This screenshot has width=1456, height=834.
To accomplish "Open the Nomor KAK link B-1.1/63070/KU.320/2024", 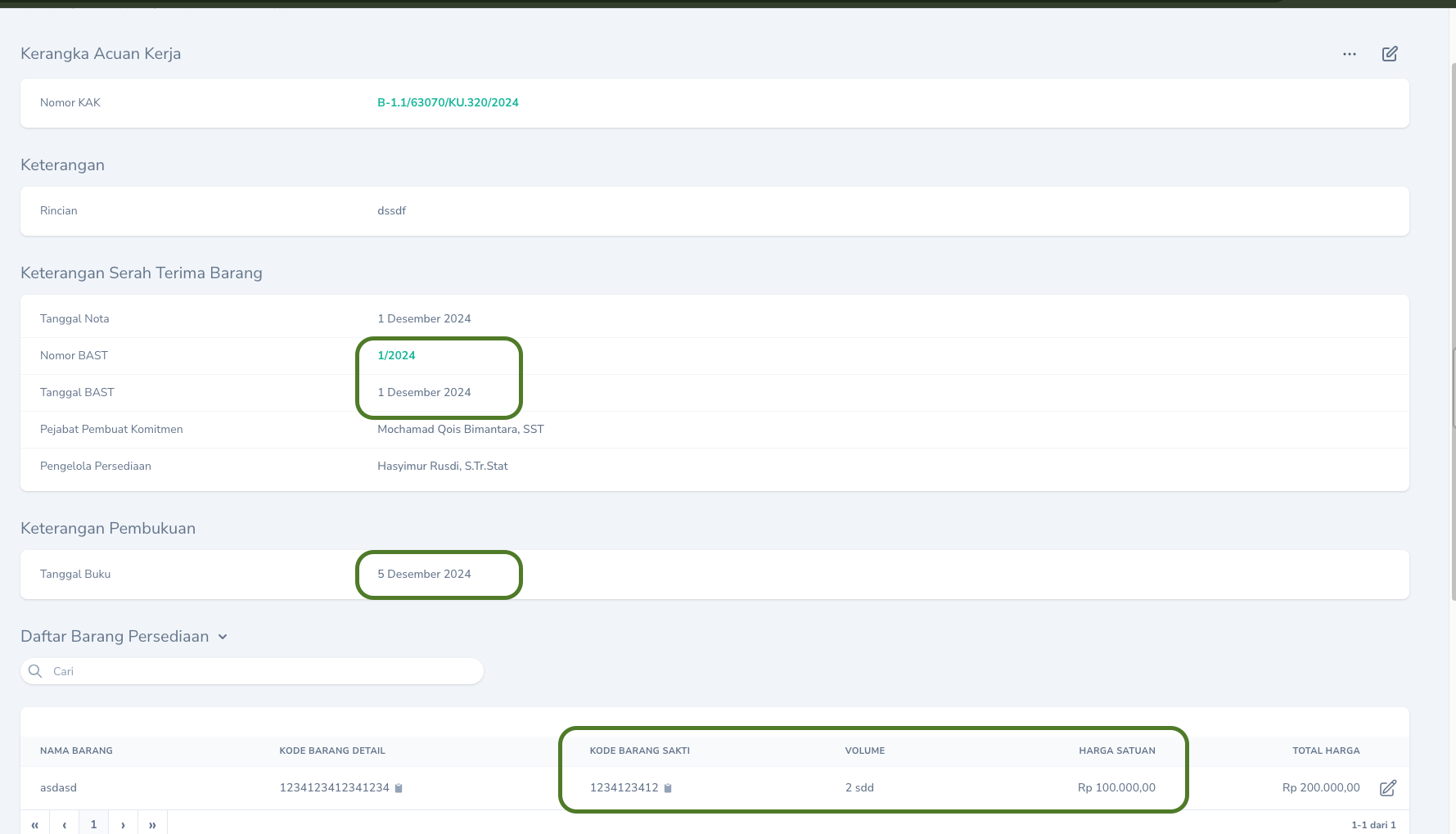I will point(448,102).
